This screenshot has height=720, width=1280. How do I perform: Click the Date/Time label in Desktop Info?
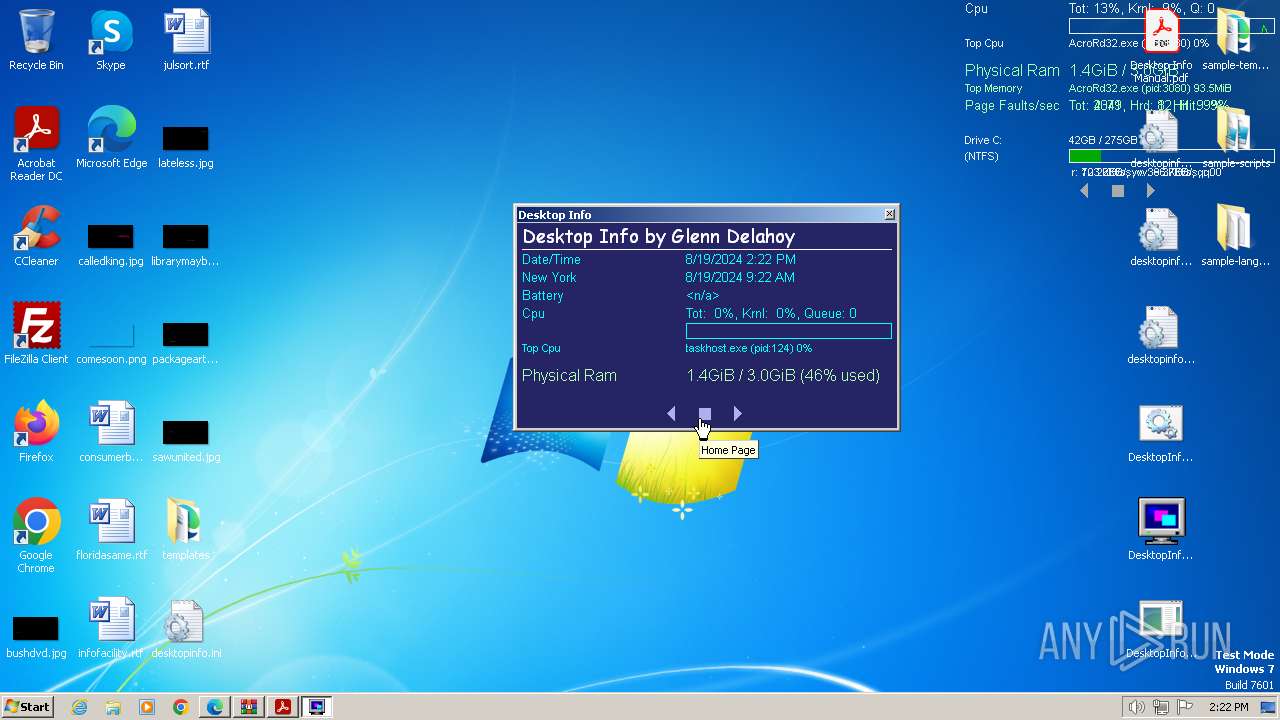click(x=551, y=259)
